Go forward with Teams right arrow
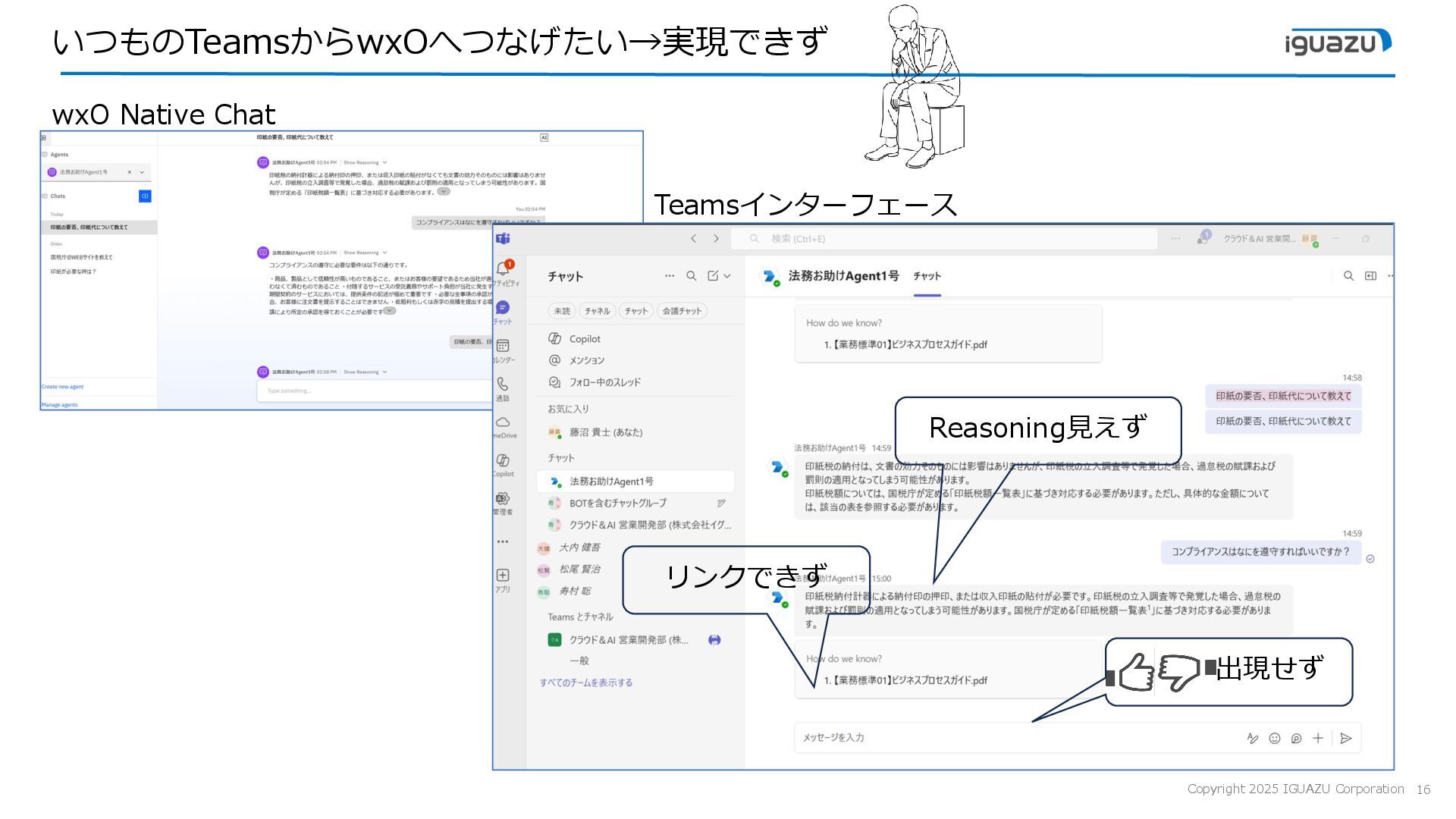The height and width of the screenshot is (819, 1456). (716, 239)
